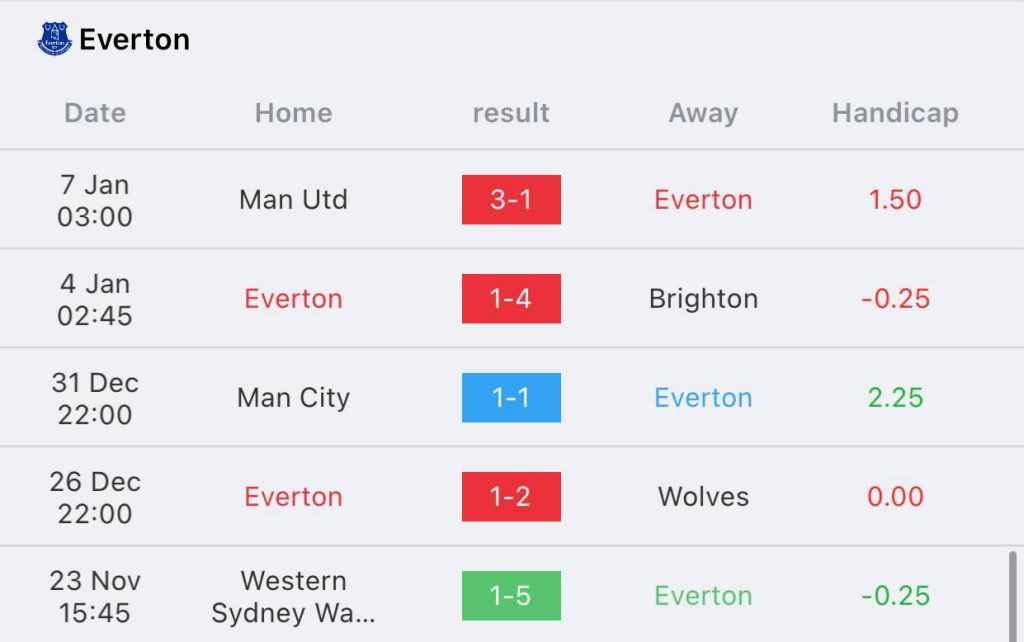Open Wolves away team link
The height and width of the screenshot is (642, 1024).
(x=703, y=497)
